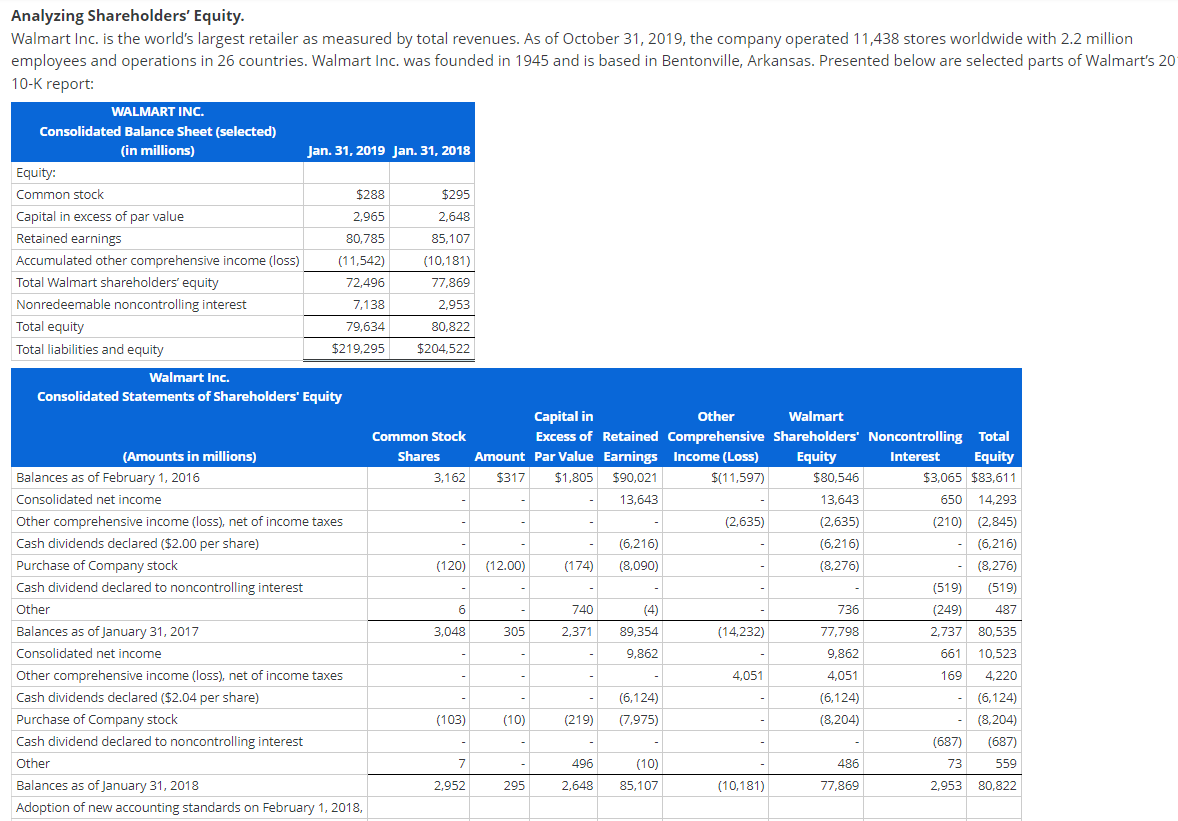Click the 2,965 capital in excess value
Image resolution: width=1178 pixels, height=821 pixels.
point(369,216)
